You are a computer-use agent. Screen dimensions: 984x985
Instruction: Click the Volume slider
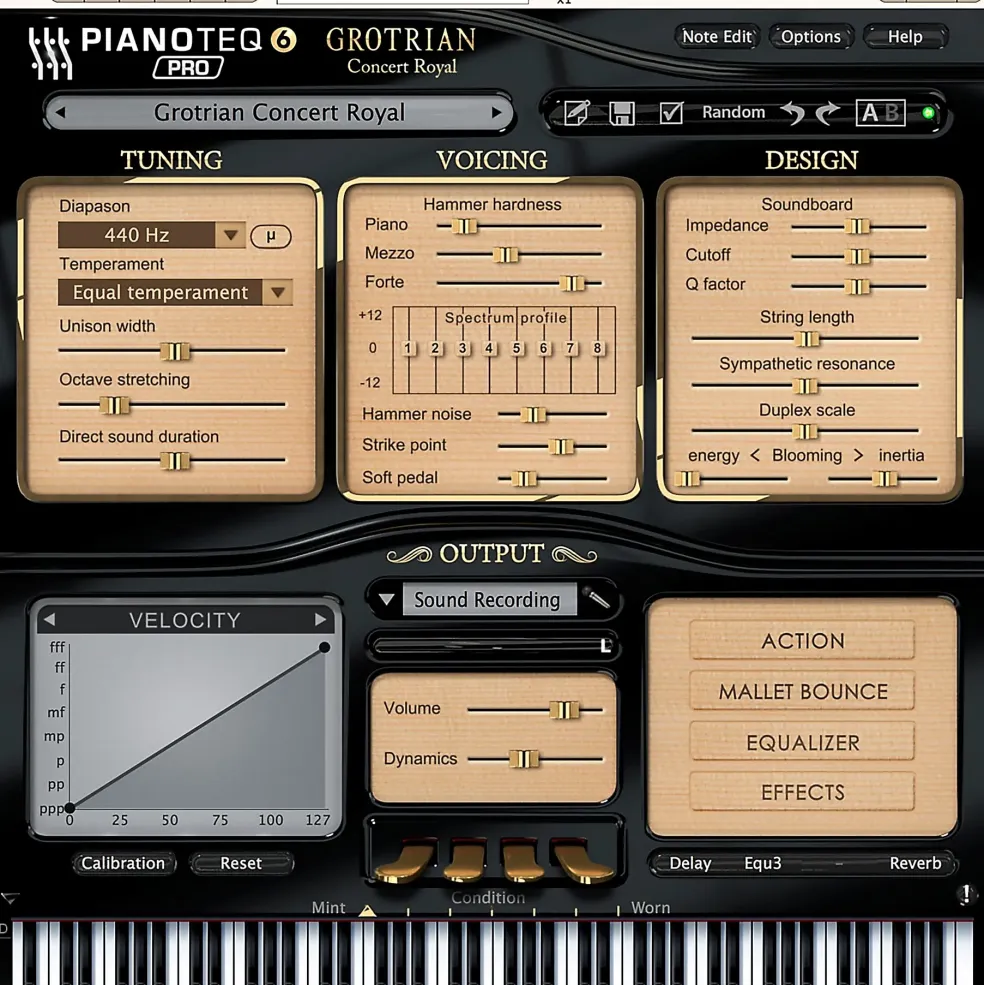(x=535, y=710)
